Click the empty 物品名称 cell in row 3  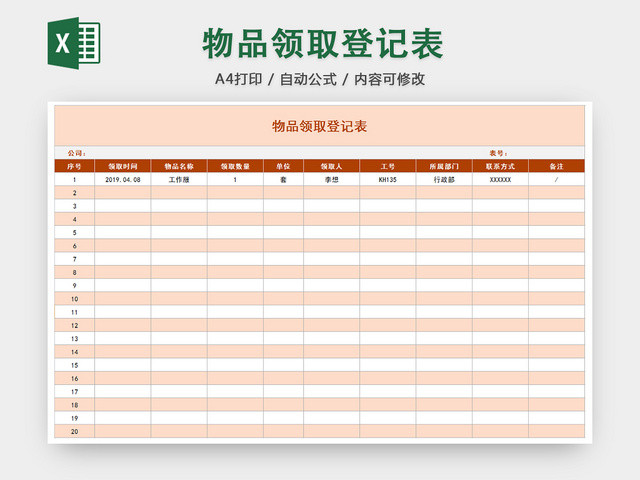coord(179,206)
